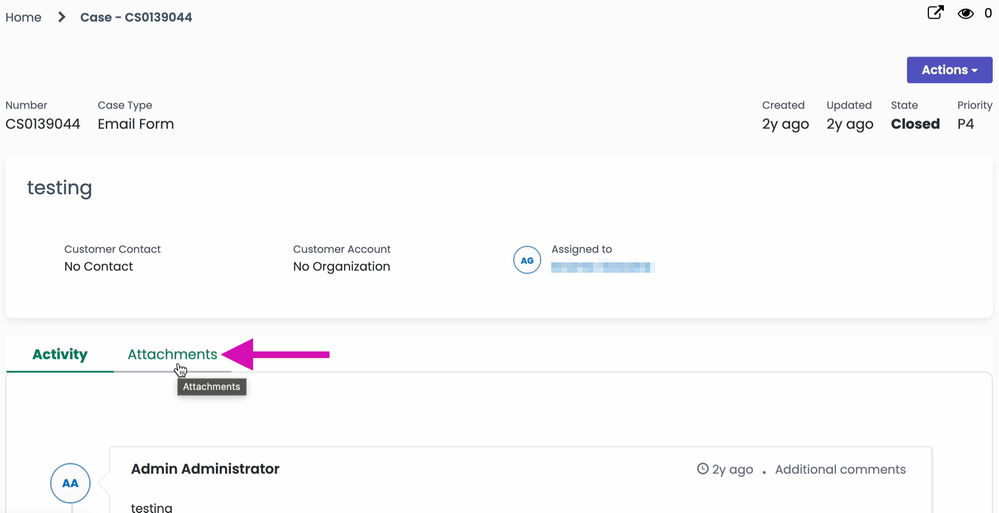Click the Closed state value
This screenshot has height=513, width=999.
point(915,124)
